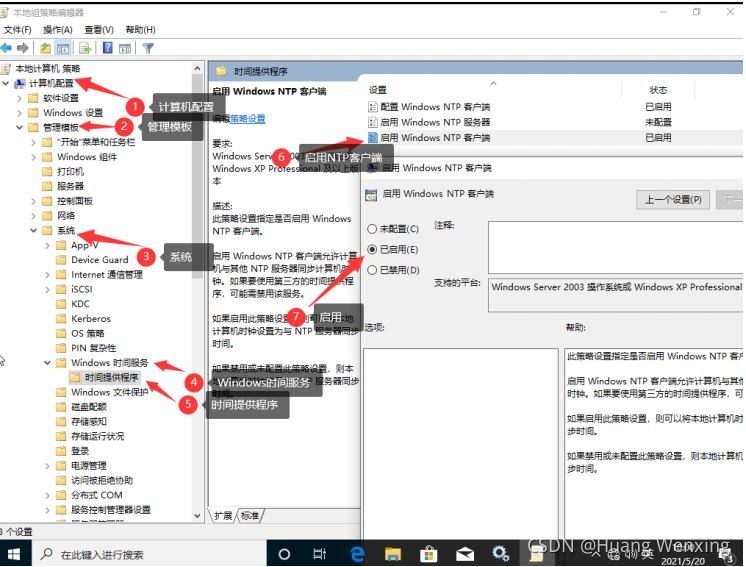Screen dimensions: 746x567
Task: Launch Microsoft Edge from the taskbar
Action: [x=357, y=554]
